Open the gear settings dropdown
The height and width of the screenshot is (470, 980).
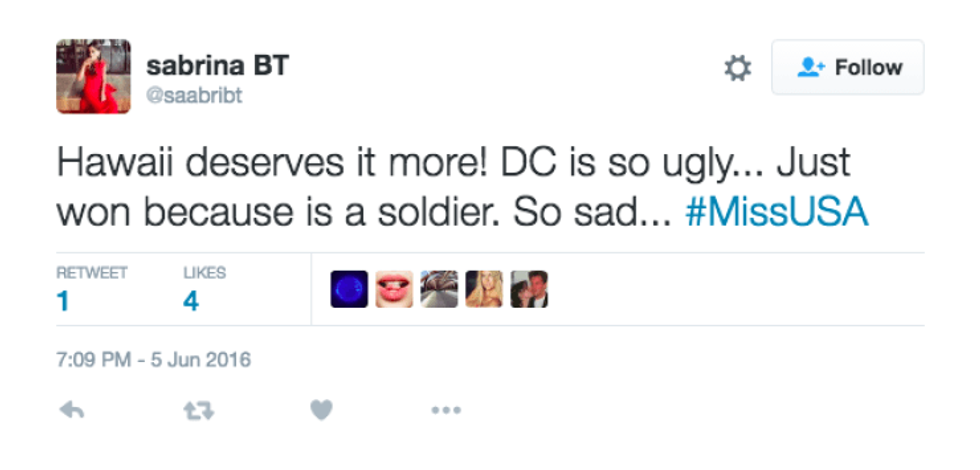737,68
